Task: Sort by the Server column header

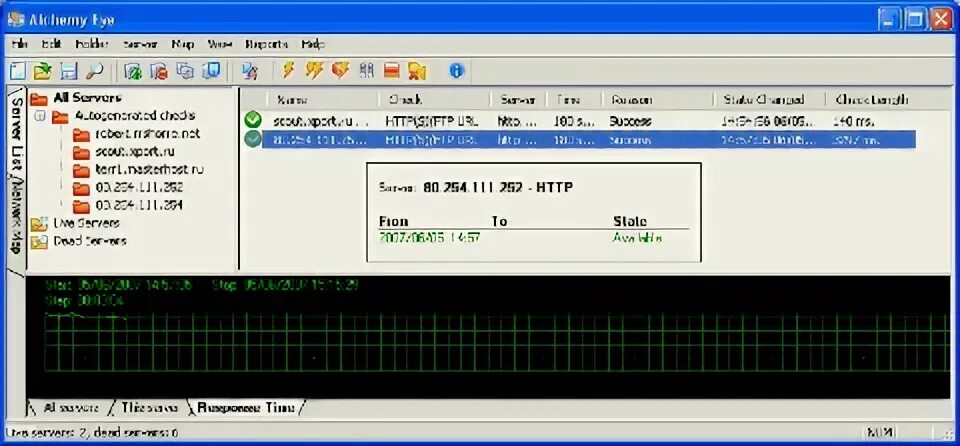Action: 519,99
